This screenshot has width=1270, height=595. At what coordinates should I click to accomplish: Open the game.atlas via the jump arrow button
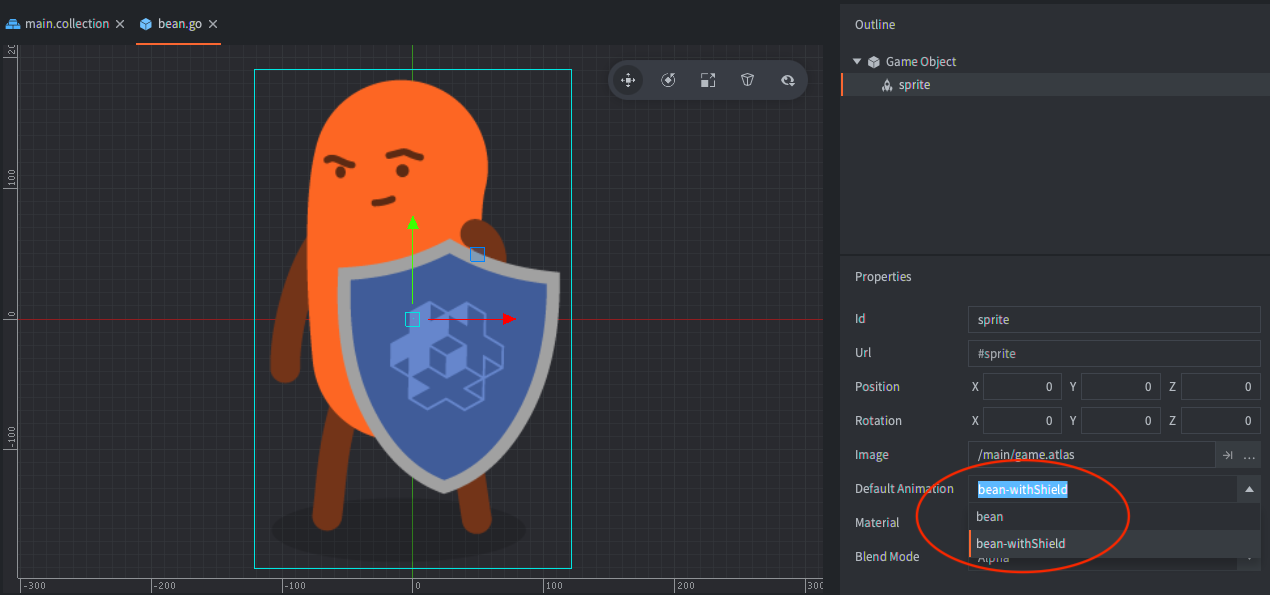(x=1226, y=454)
